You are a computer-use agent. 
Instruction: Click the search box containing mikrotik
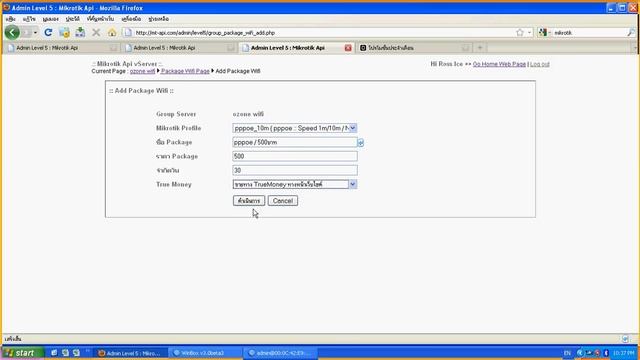click(589, 32)
